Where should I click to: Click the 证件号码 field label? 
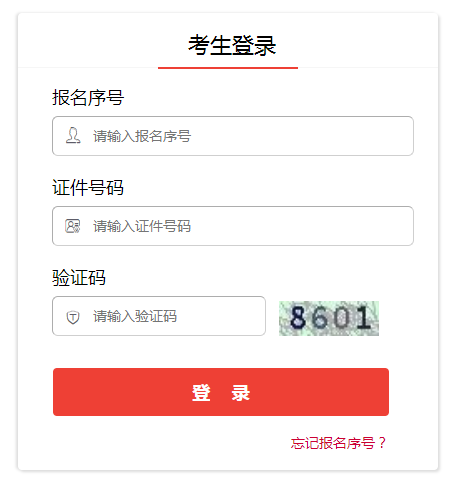pos(88,187)
